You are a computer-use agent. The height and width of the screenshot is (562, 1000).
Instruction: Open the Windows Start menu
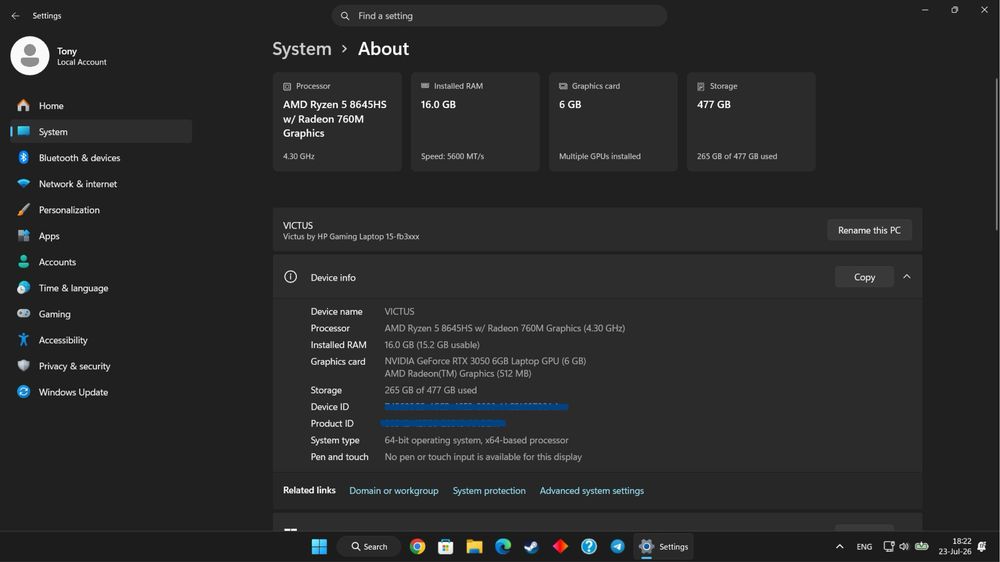319,547
